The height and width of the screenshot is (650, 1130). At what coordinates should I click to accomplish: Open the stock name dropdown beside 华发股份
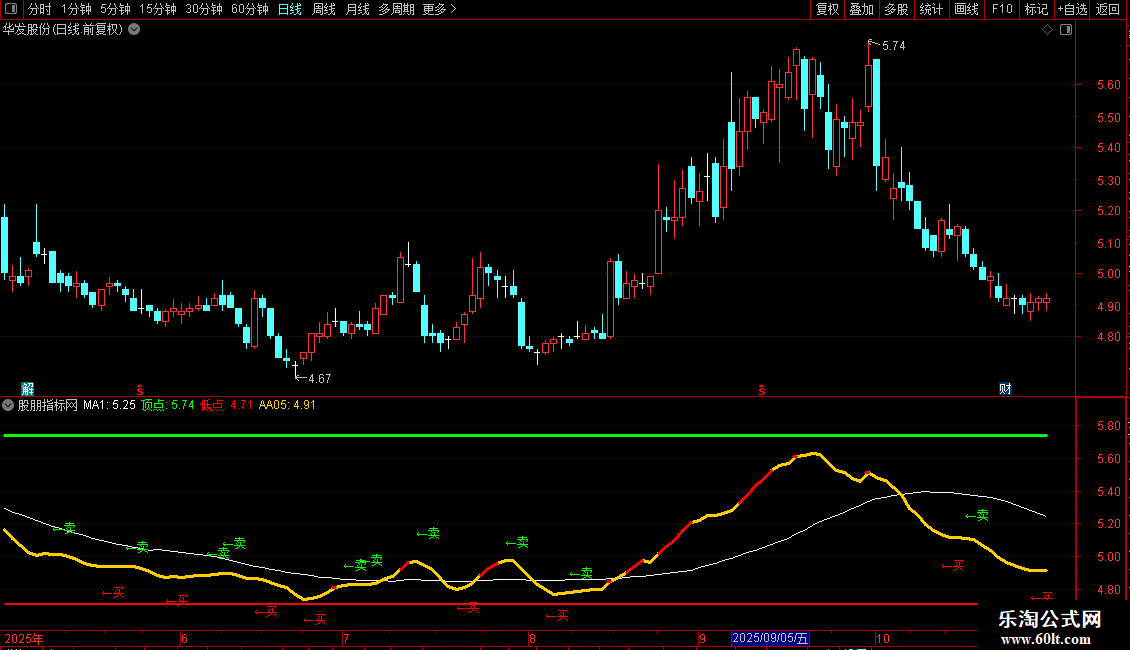[134, 30]
